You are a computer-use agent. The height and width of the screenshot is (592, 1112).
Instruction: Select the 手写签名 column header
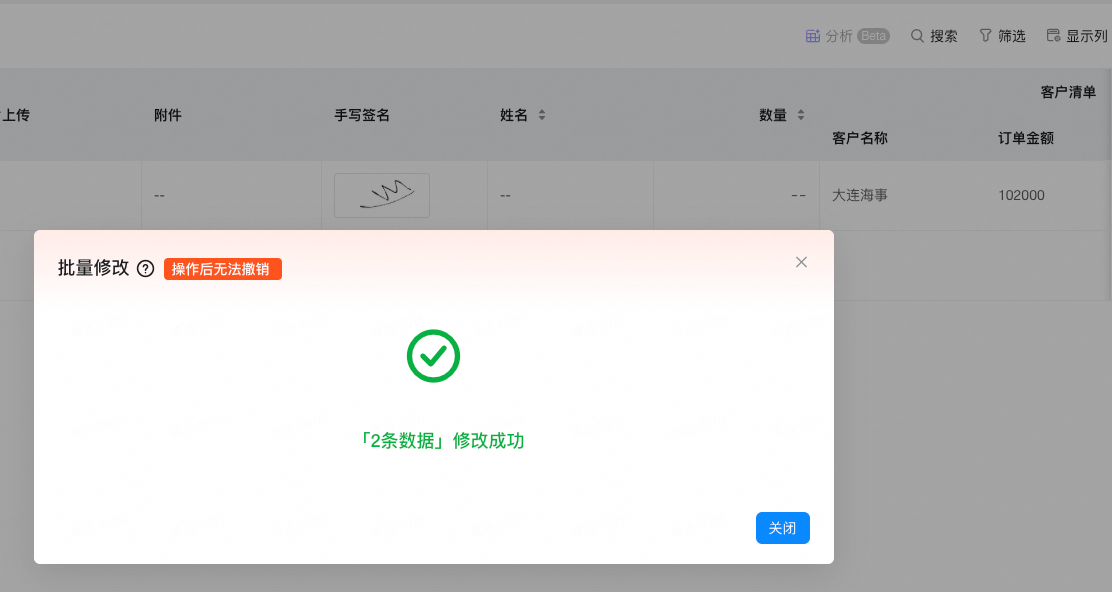[x=362, y=115]
